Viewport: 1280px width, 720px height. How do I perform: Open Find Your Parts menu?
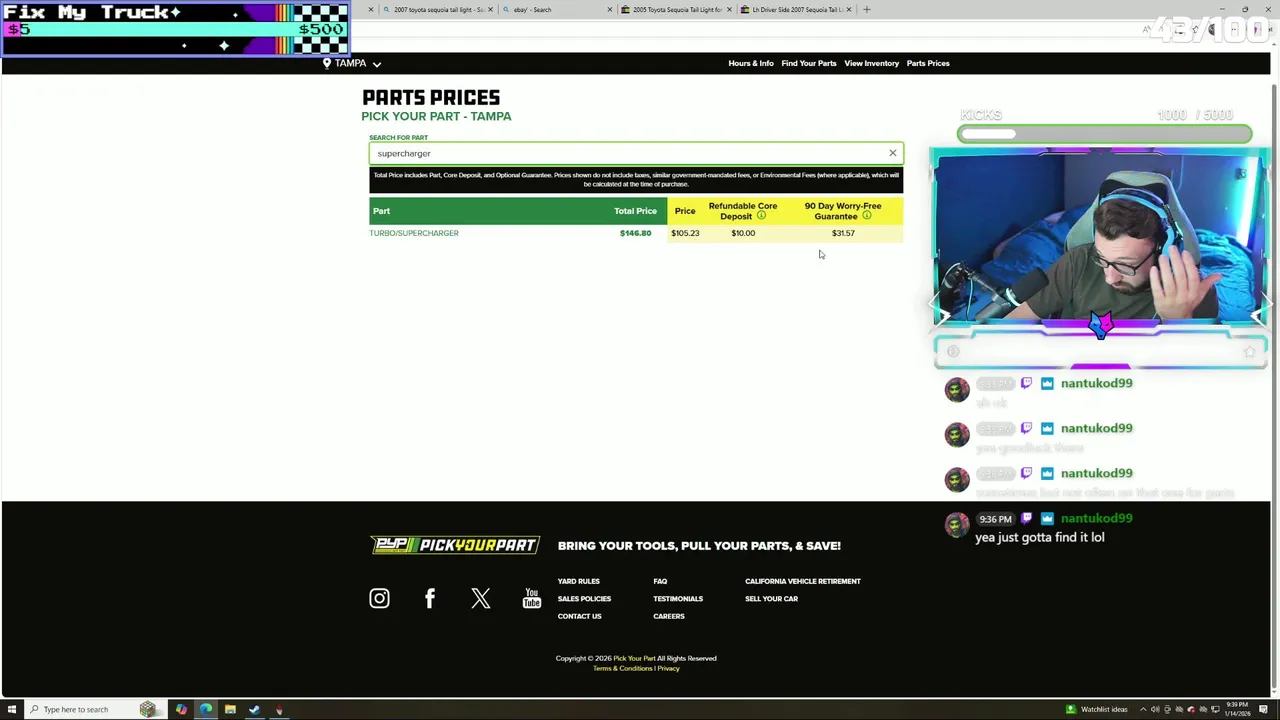(x=809, y=63)
